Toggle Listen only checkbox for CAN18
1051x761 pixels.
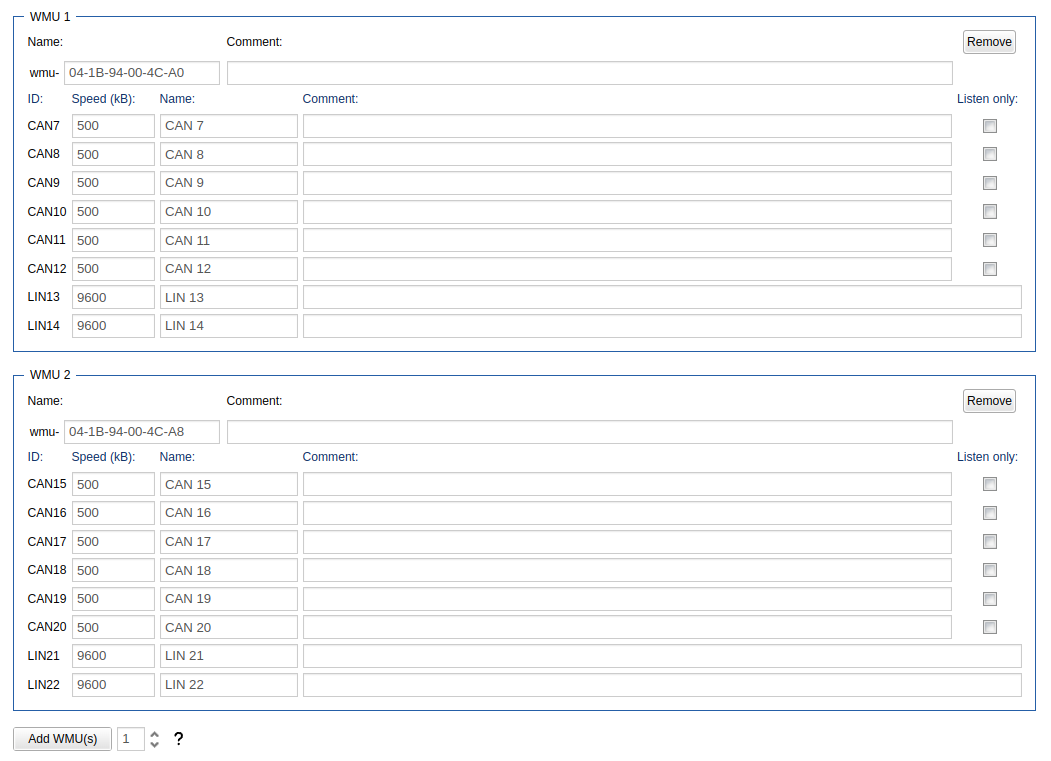click(990, 570)
